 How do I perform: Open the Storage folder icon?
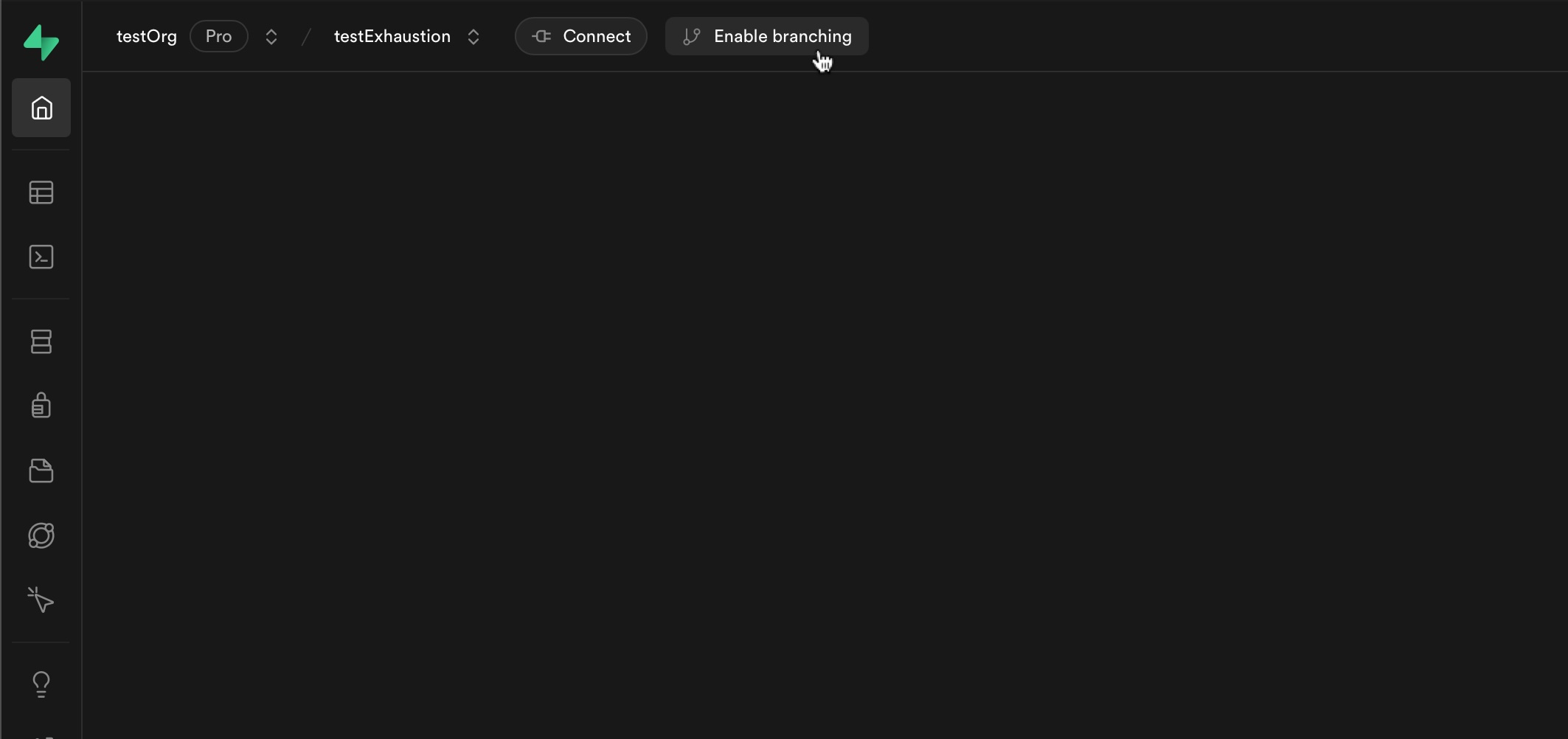pyautogui.click(x=41, y=471)
